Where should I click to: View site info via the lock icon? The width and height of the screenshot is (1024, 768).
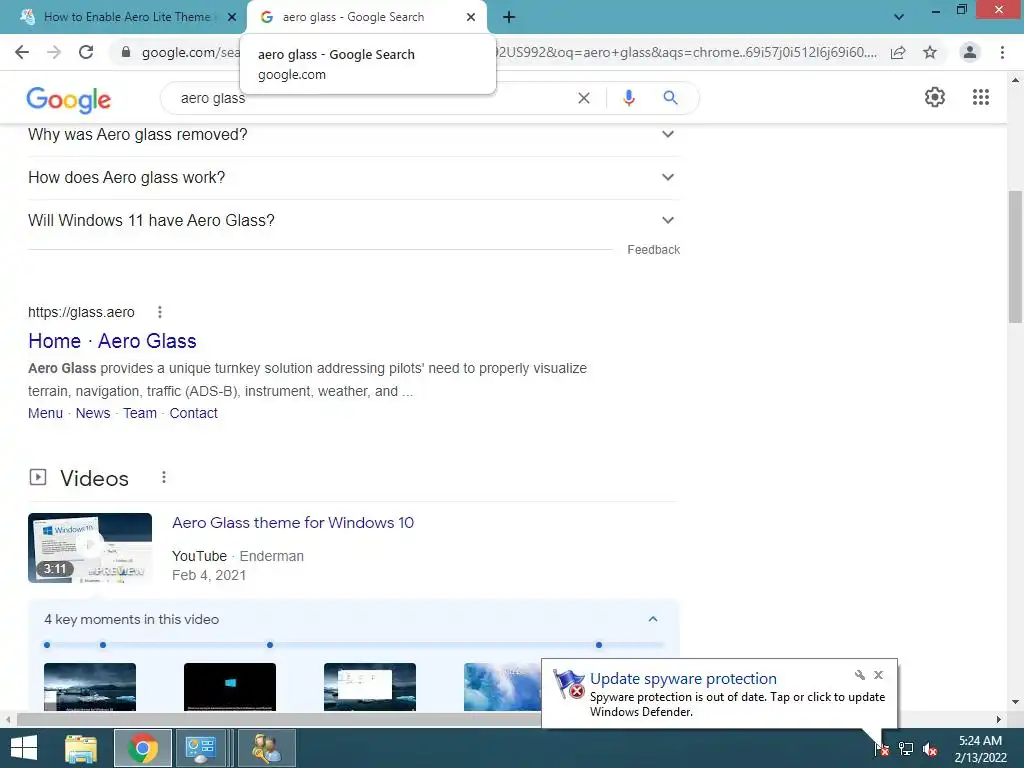[x=125, y=52]
